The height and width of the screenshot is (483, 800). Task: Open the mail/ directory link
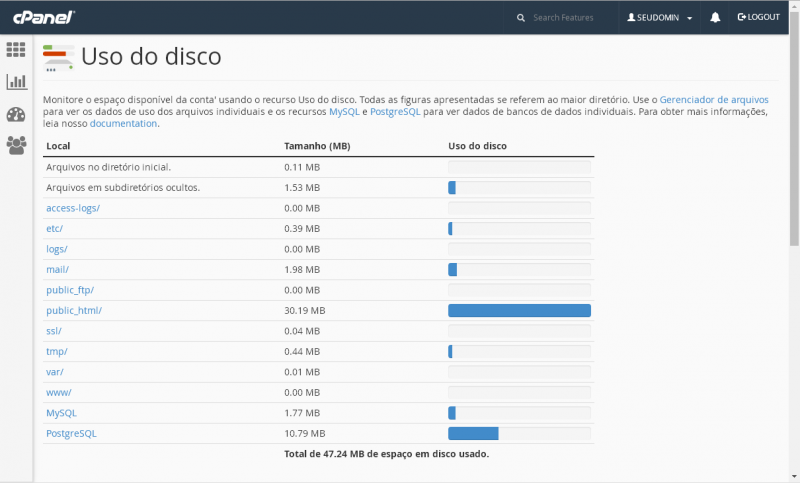(x=57, y=269)
